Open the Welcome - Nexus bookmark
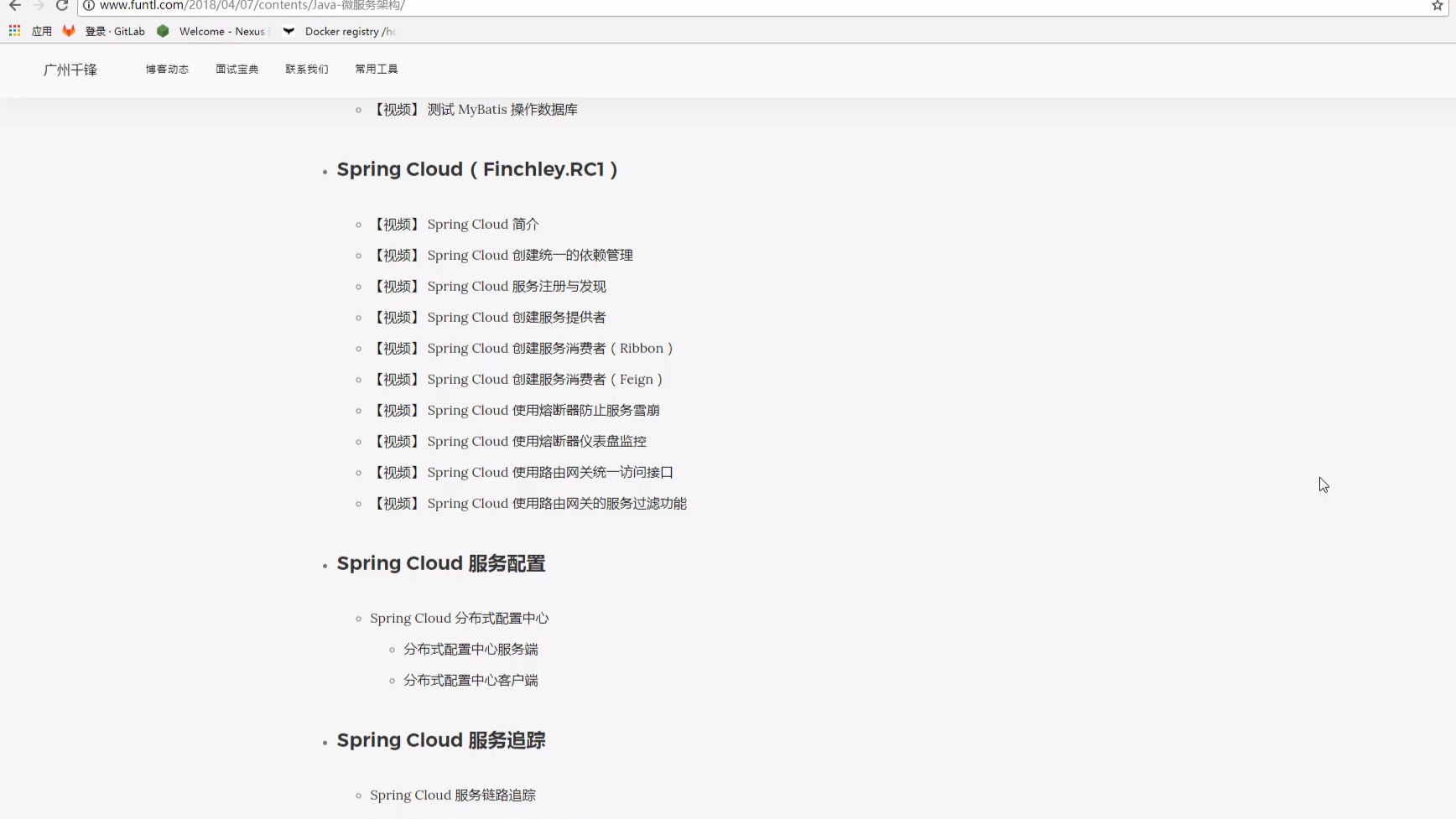This screenshot has width=1456, height=819. pos(213,31)
